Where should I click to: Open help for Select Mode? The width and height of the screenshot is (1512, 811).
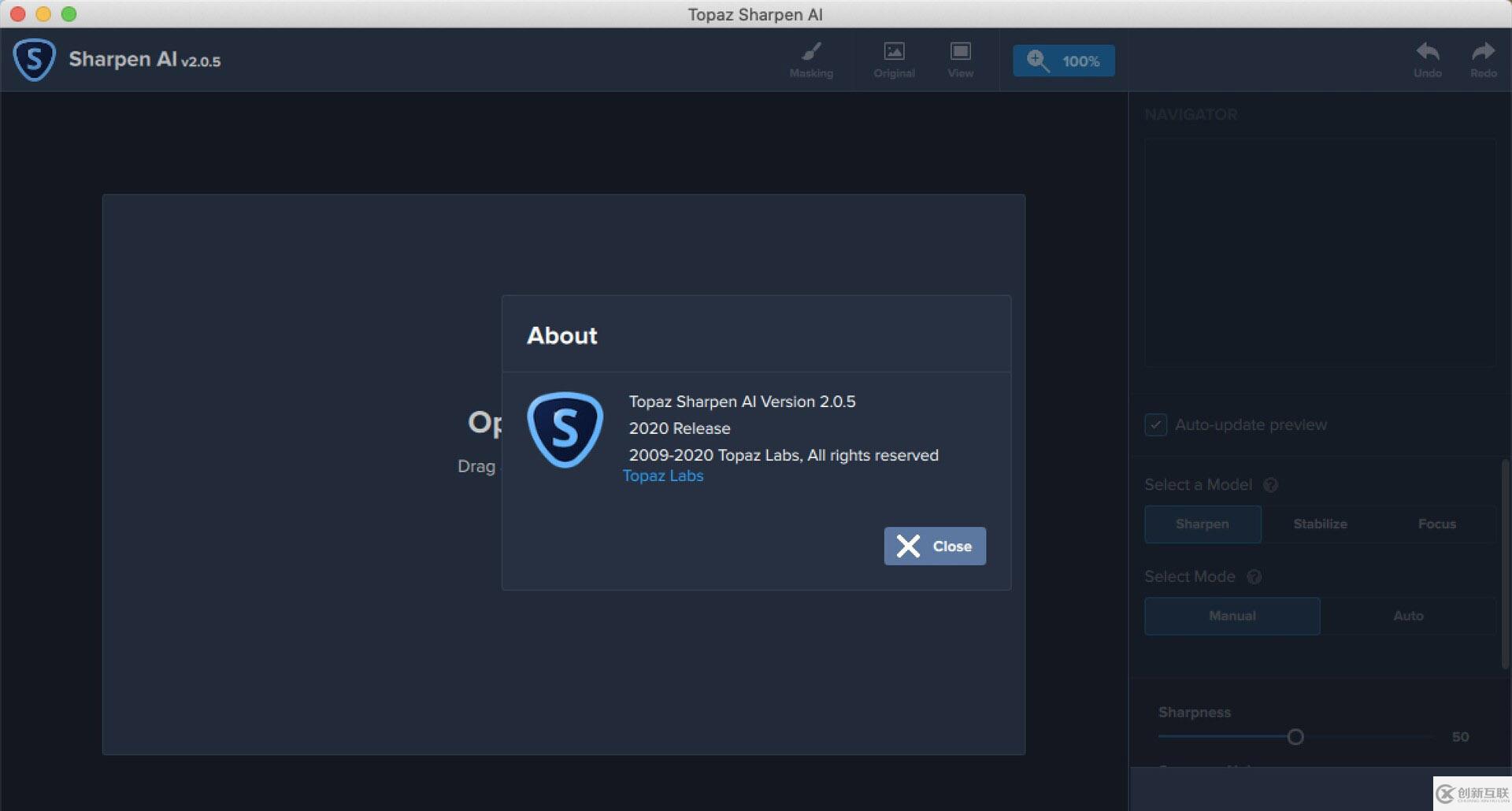1254,577
